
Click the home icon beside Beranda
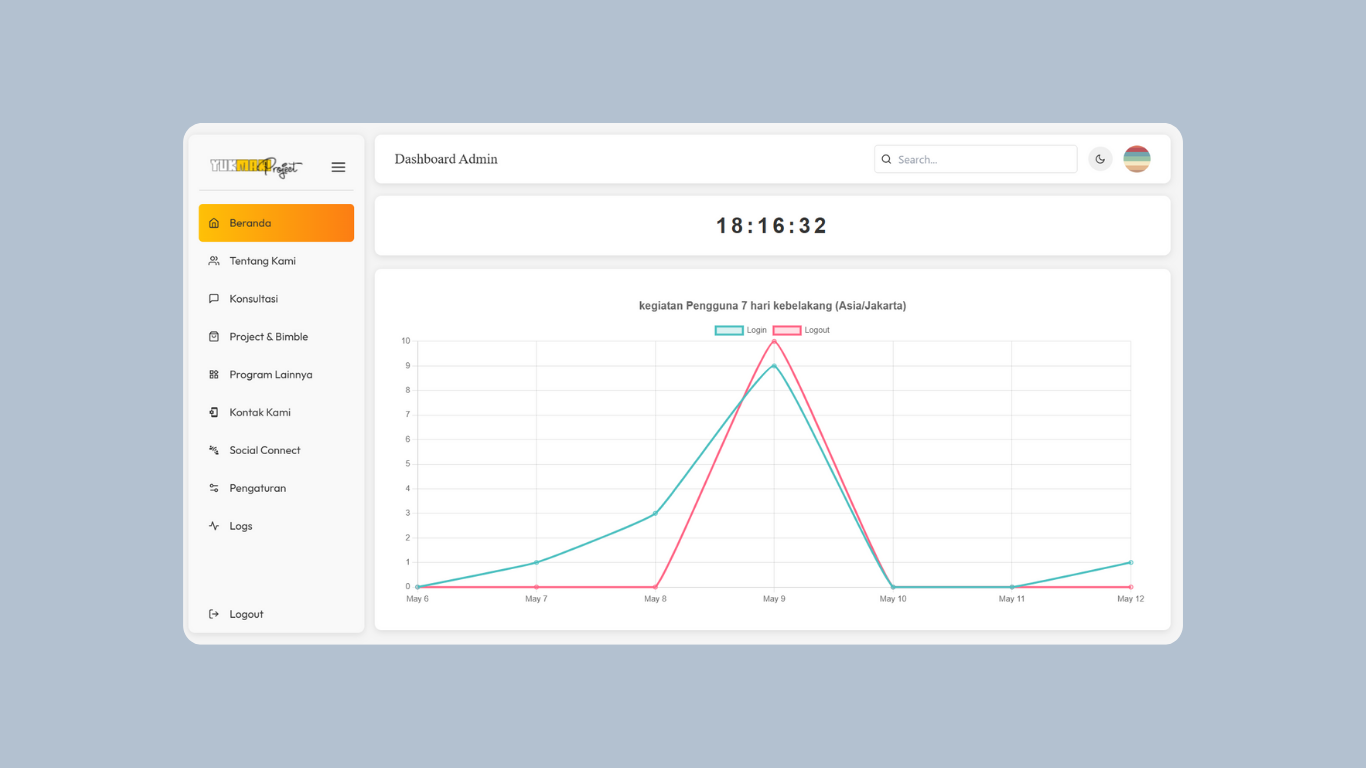(x=214, y=223)
